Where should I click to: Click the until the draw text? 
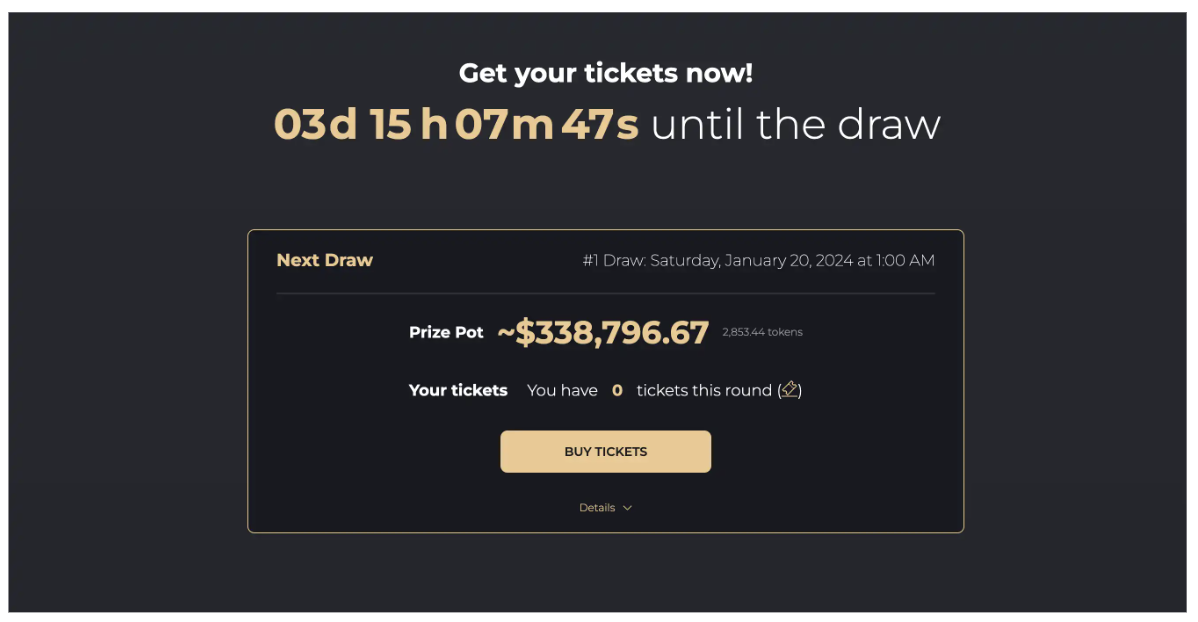coord(795,124)
